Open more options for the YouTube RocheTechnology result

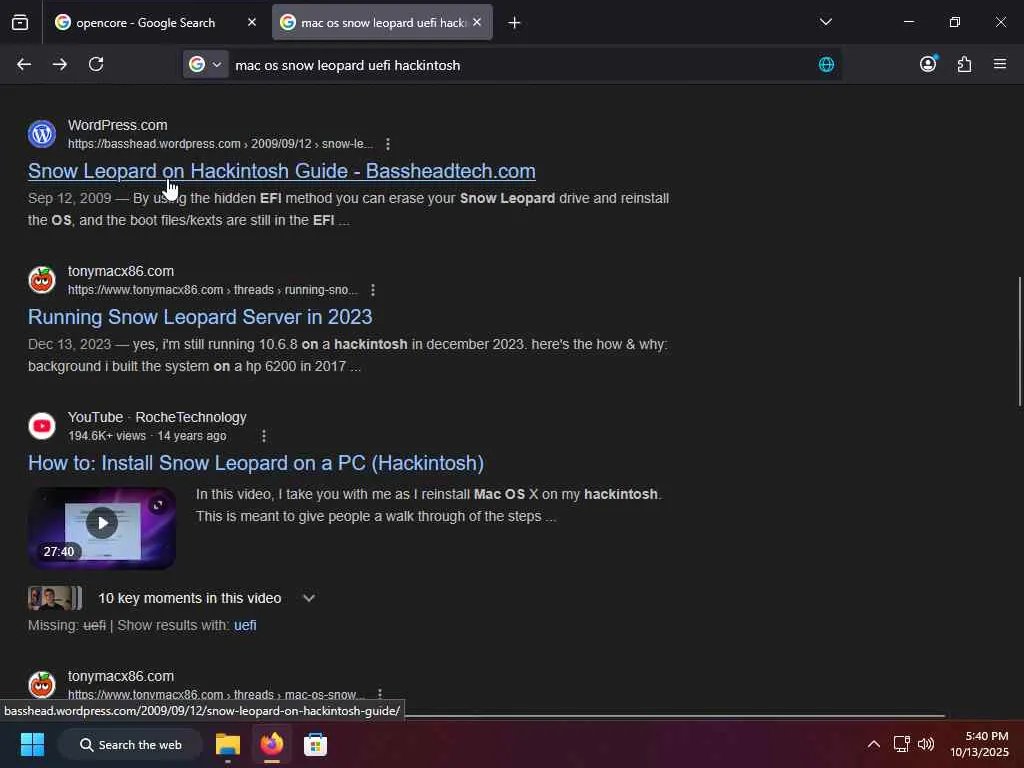click(x=264, y=436)
